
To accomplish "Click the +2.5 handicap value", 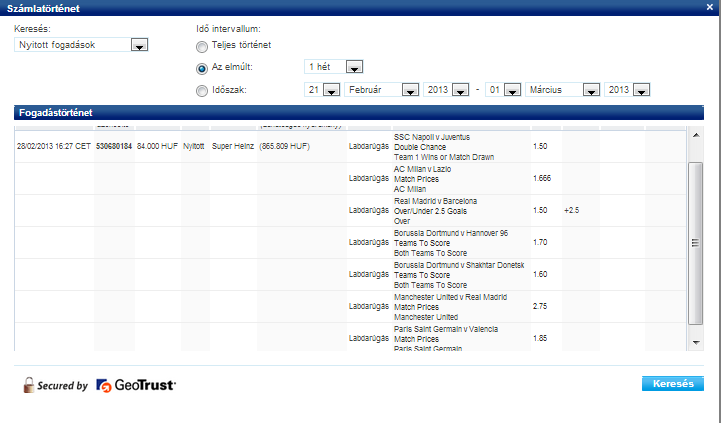I will [x=572, y=210].
